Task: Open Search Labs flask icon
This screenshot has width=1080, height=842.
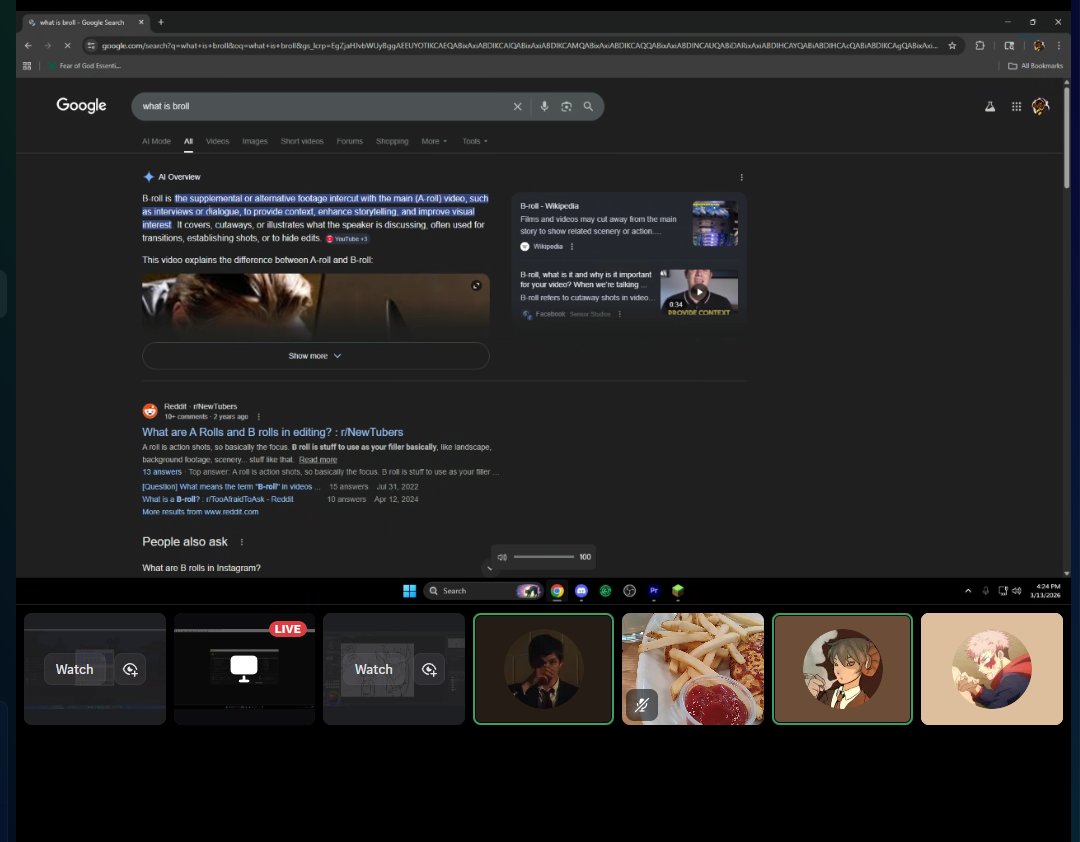Action: (990, 106)
